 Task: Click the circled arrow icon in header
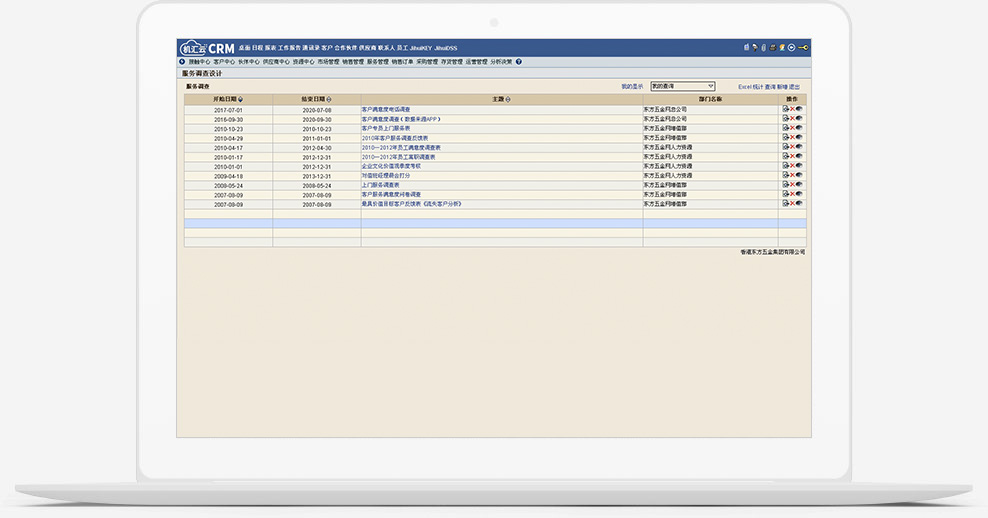coord(791,47)
